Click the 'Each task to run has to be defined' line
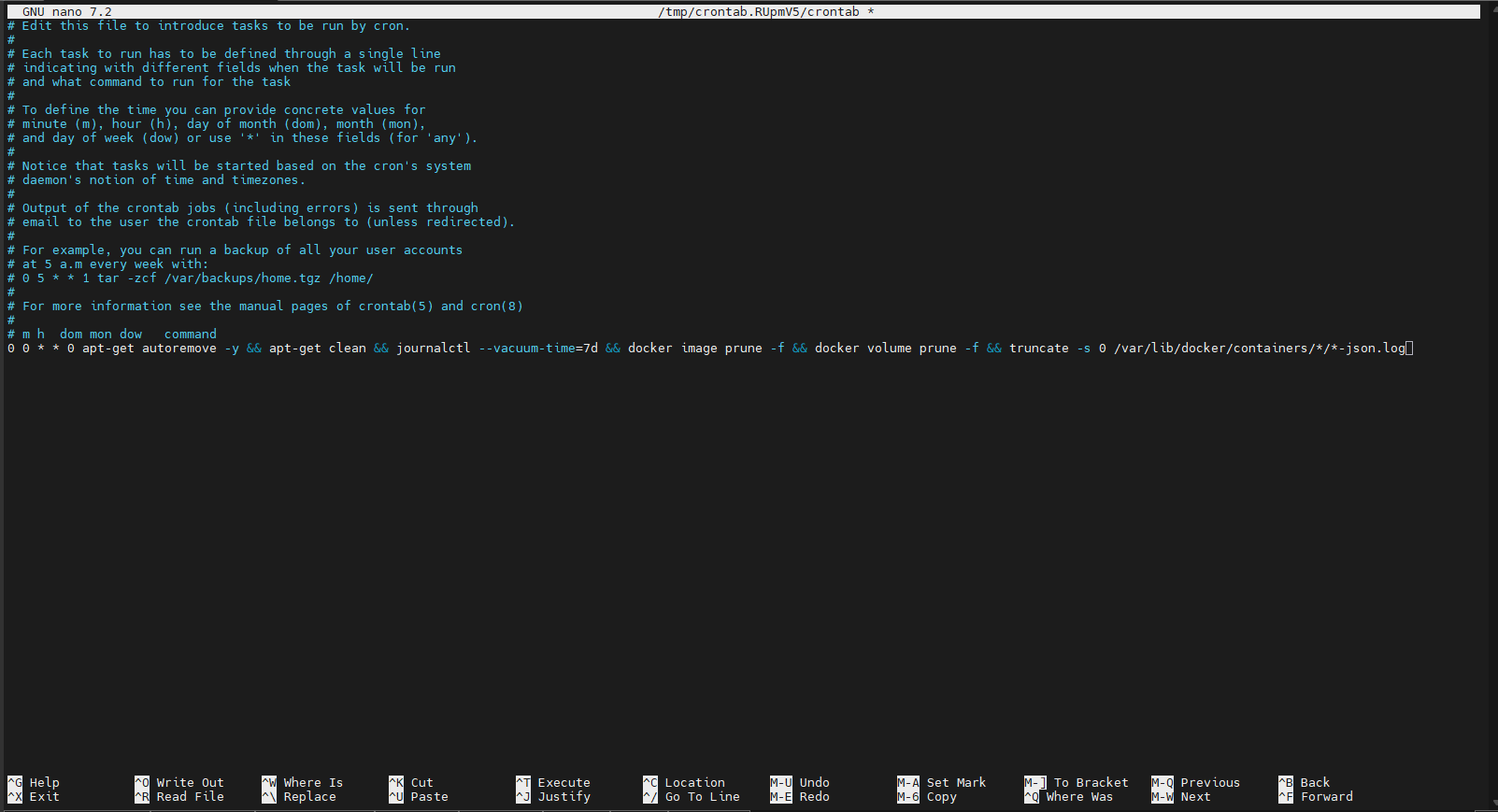The height and width of the screenshot is (812, 1498). click(224, 54)
